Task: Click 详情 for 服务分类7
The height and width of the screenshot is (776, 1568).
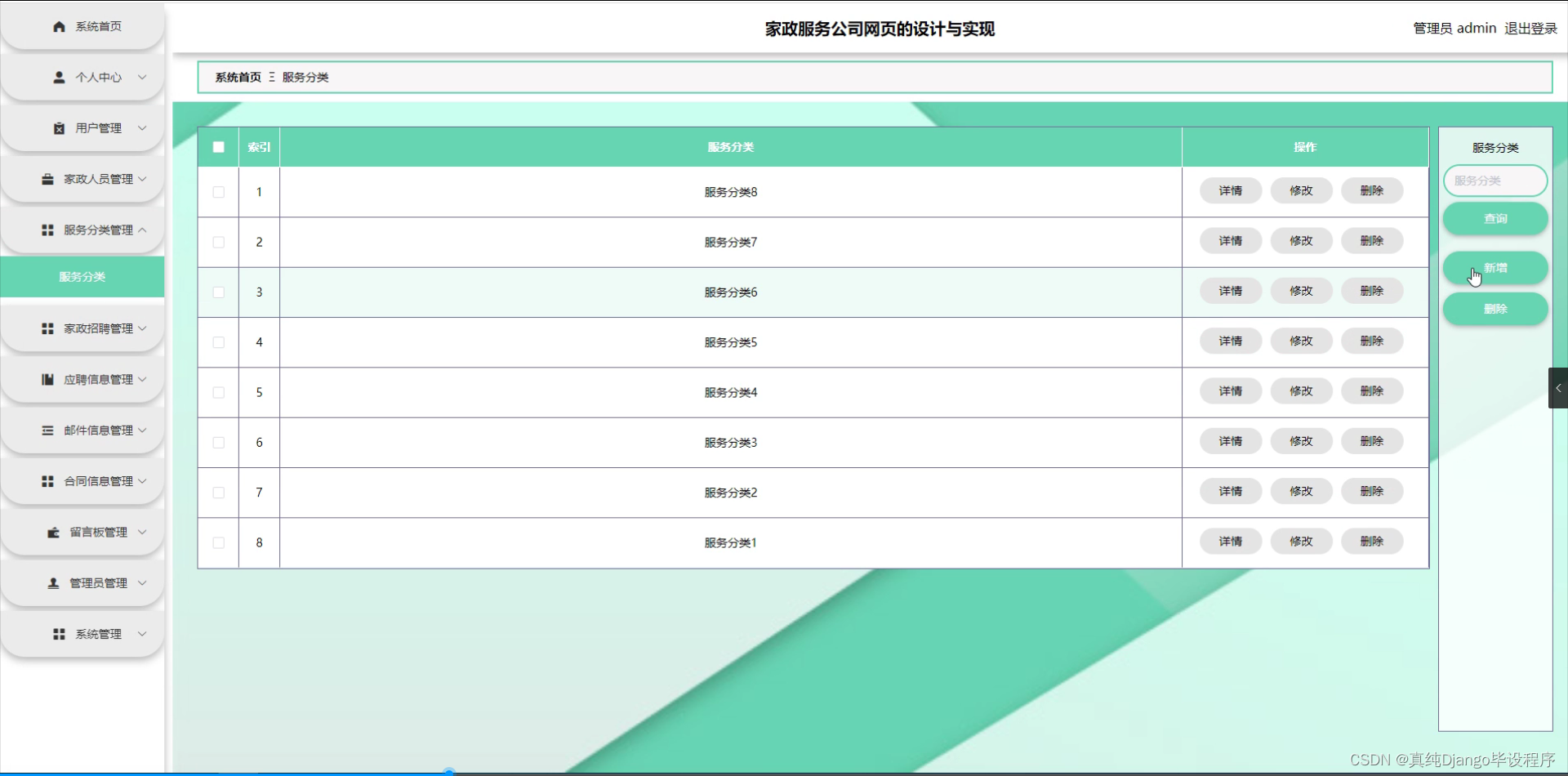Action: (1231, 240)
